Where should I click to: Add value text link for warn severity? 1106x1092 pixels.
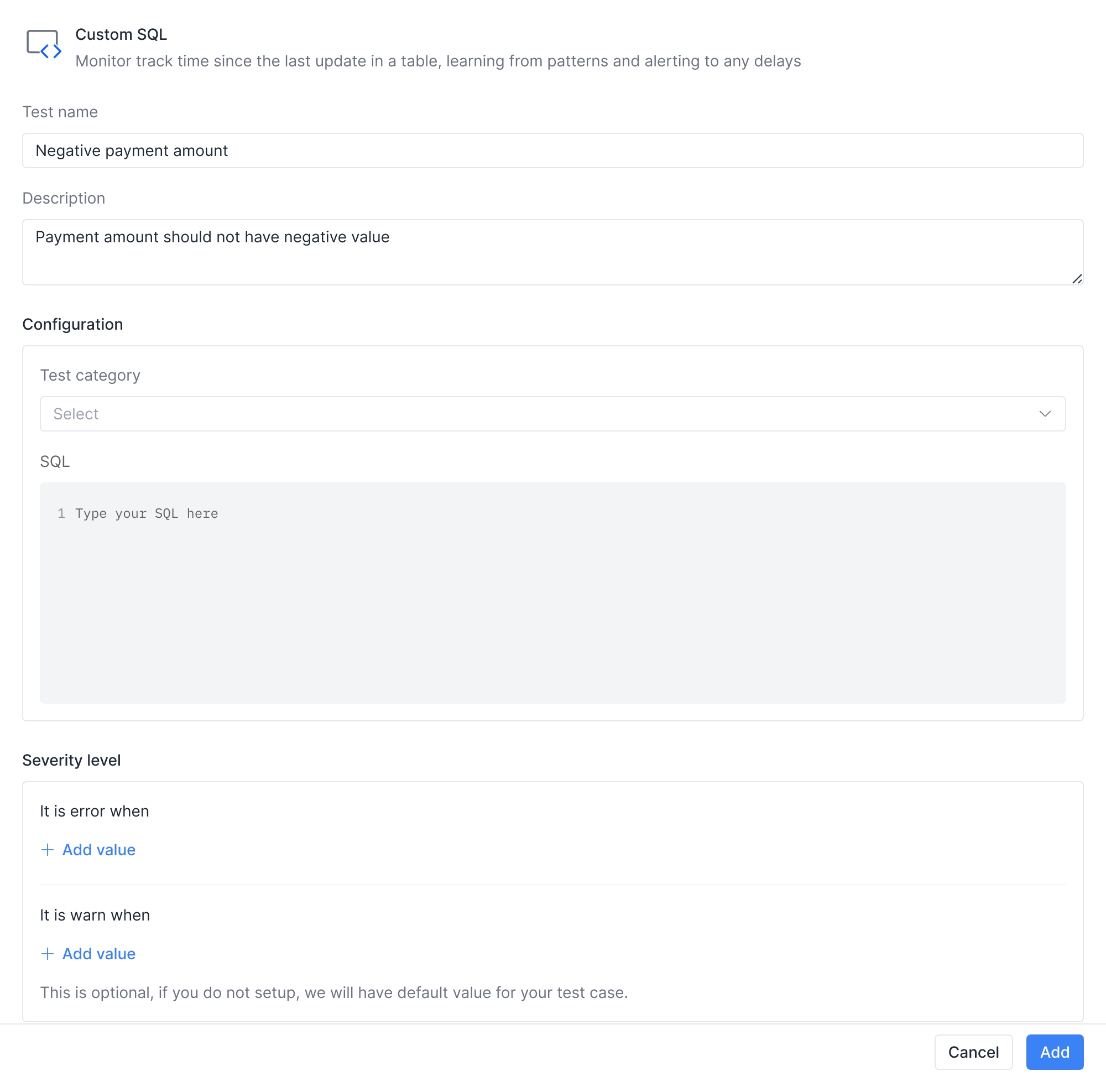click(98, 953)
